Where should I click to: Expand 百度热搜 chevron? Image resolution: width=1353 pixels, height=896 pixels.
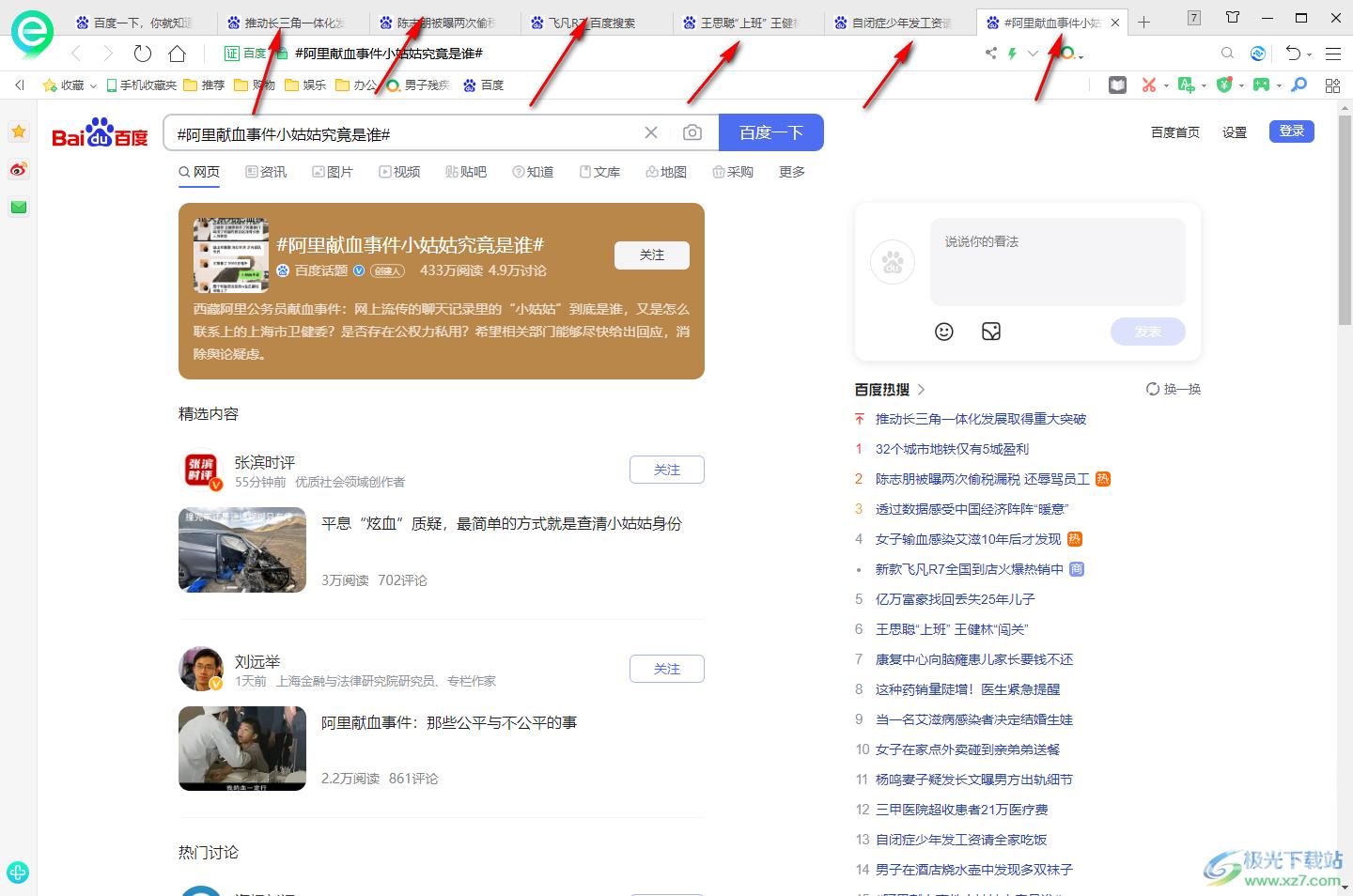(922, 389)
